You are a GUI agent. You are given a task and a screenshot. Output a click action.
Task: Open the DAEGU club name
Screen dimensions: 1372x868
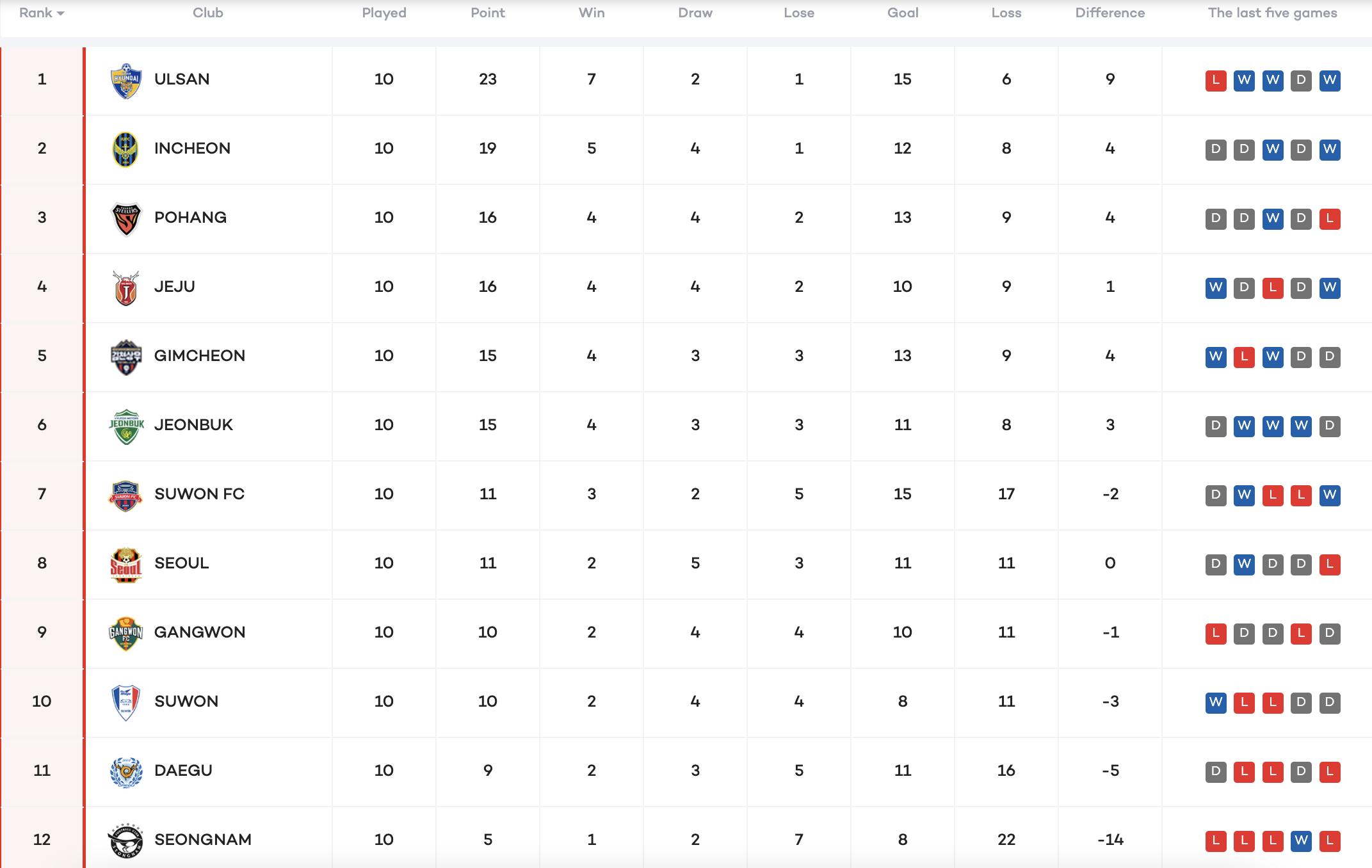click(183, 771)
